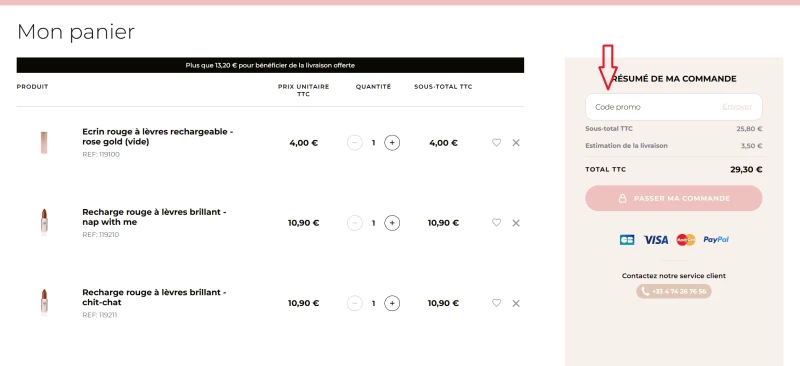This screenshot has height=366, width=800.
Task: Select the Sous-total TTC value 25,80 €
Action: [x=749, y=129]
